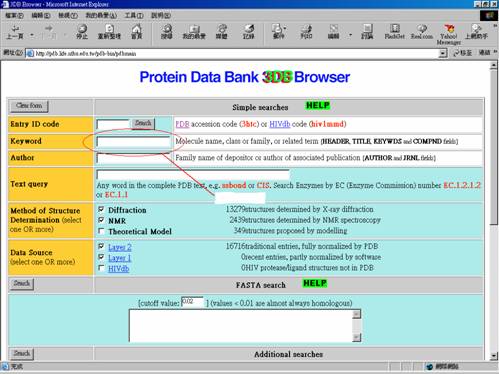
Task: Uncheck the NMR method checkbox
Action: click(x=101, y=220)
